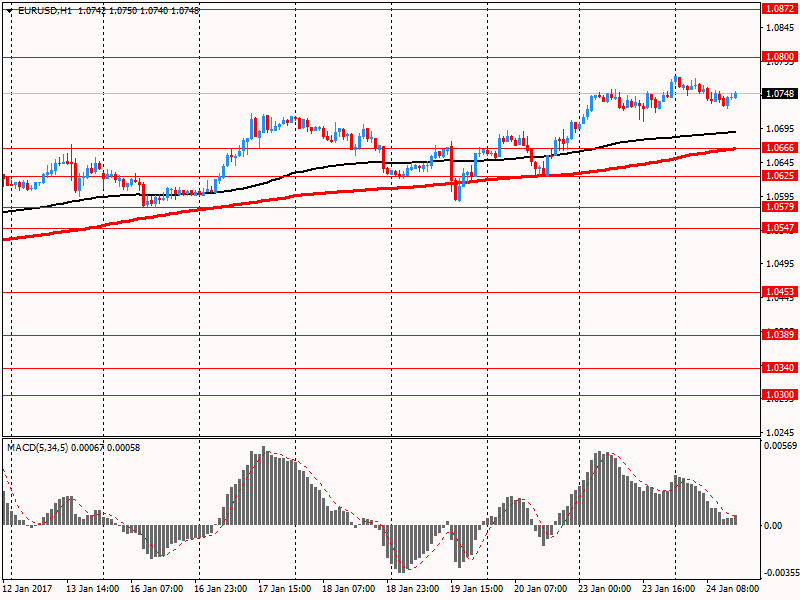Click the EURUSD,H1 chart title text
This screenshot has height=600, width=800.
(44, 11)
